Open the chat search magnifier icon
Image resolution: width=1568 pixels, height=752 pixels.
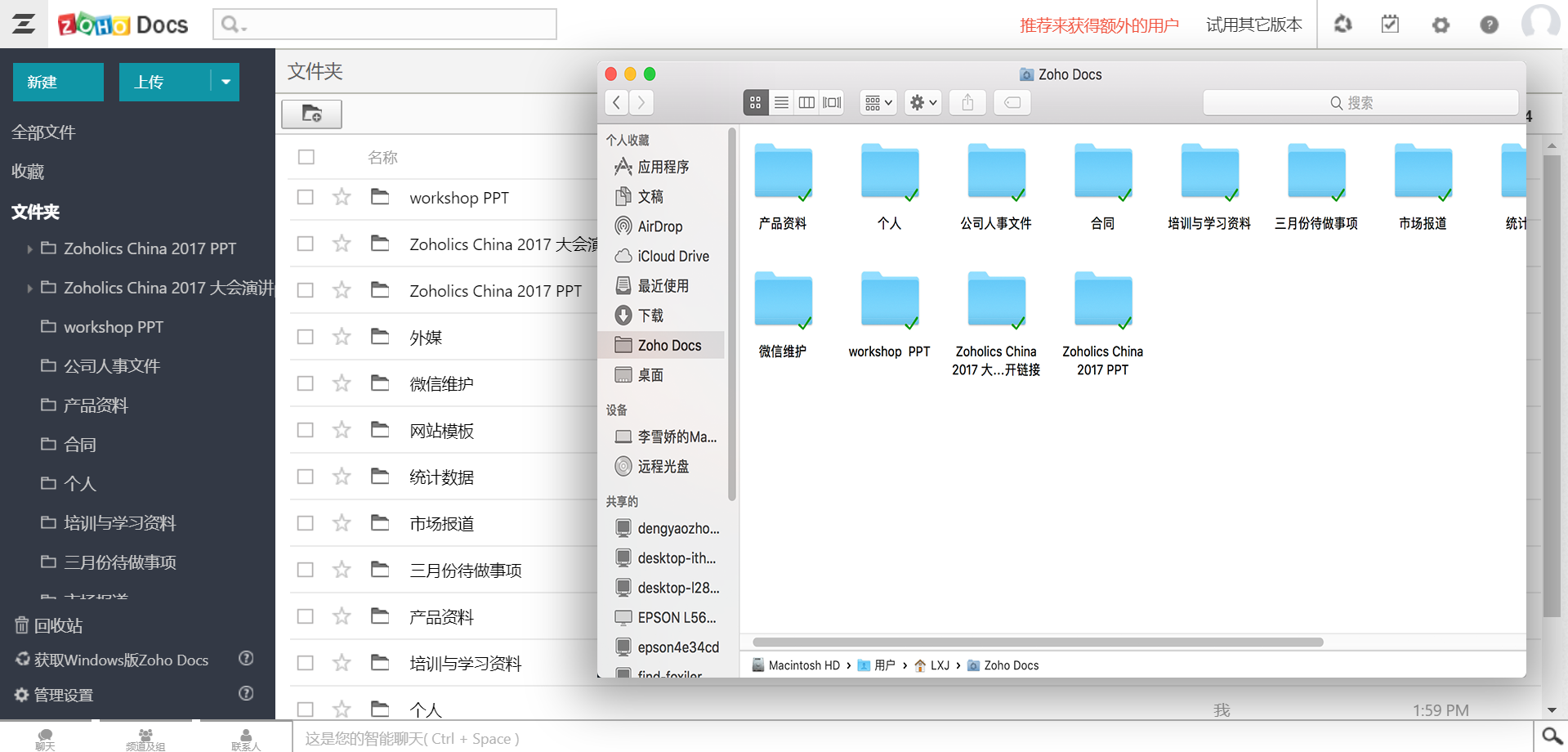[1552, 736]
